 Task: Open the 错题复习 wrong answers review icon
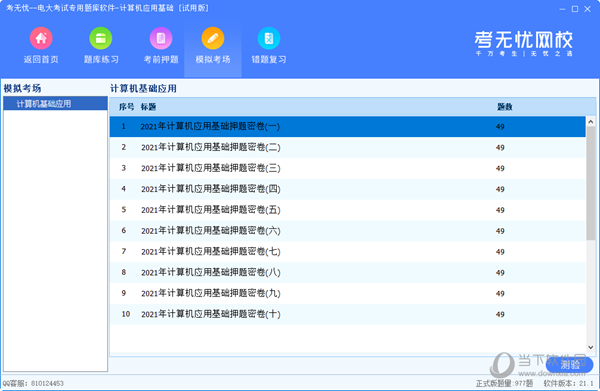point(269,38)
